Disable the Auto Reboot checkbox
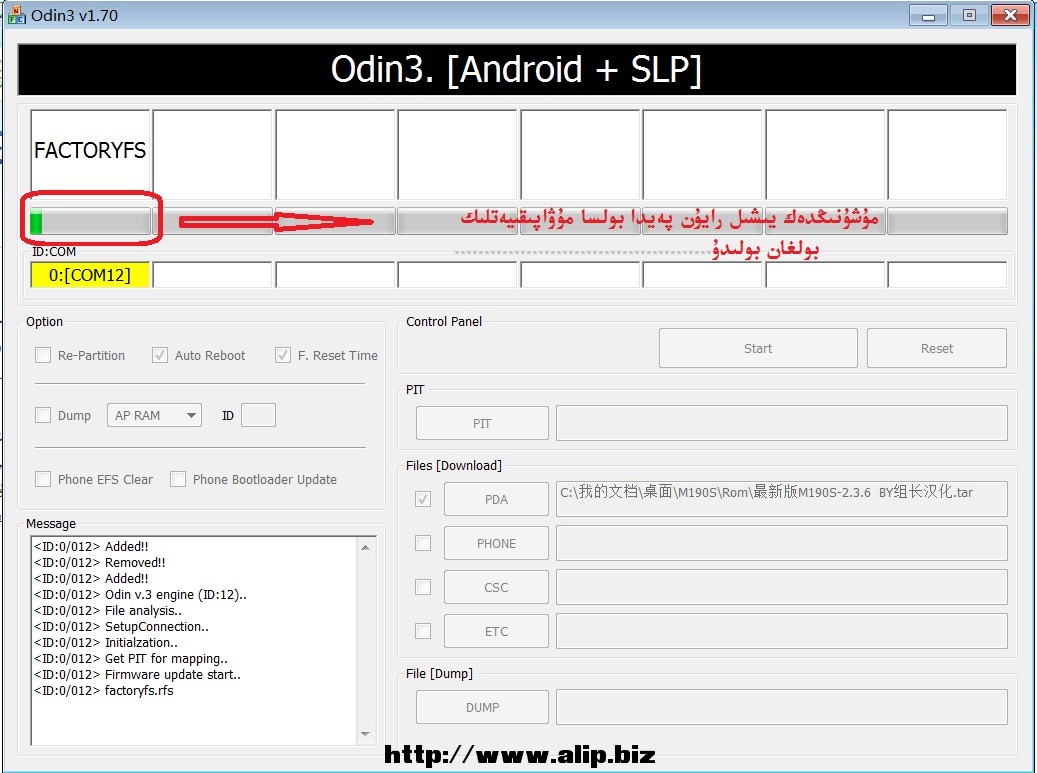The width and height of the screenshot is (1037, 773). tap(159, 355)
